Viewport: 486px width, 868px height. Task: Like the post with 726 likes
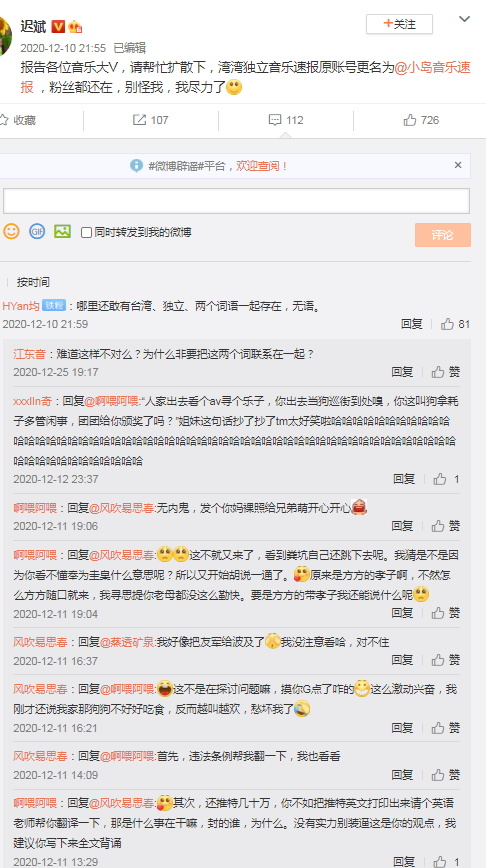coord(421,120)
